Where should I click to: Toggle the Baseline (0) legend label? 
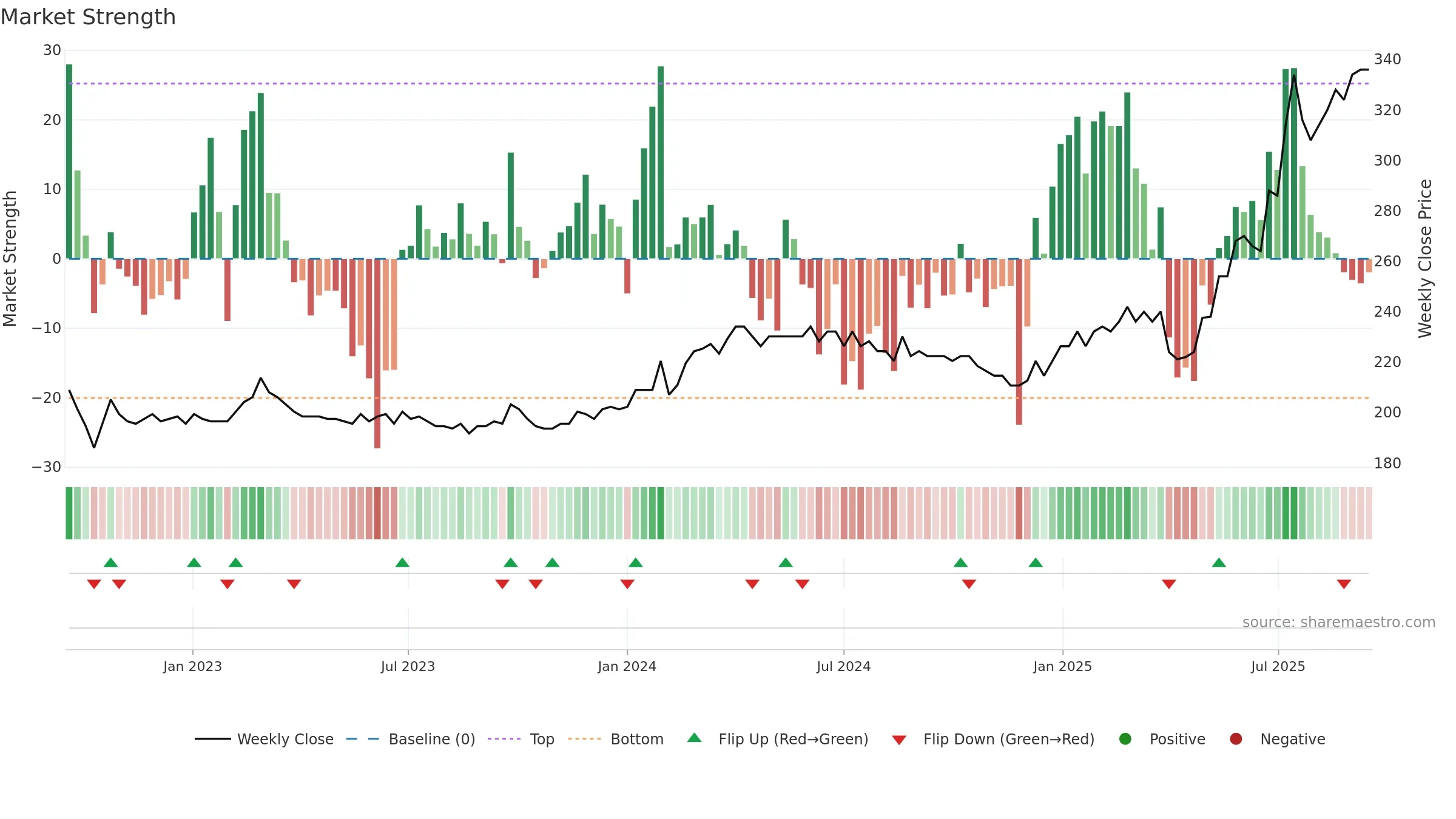[x=432, y=739]
